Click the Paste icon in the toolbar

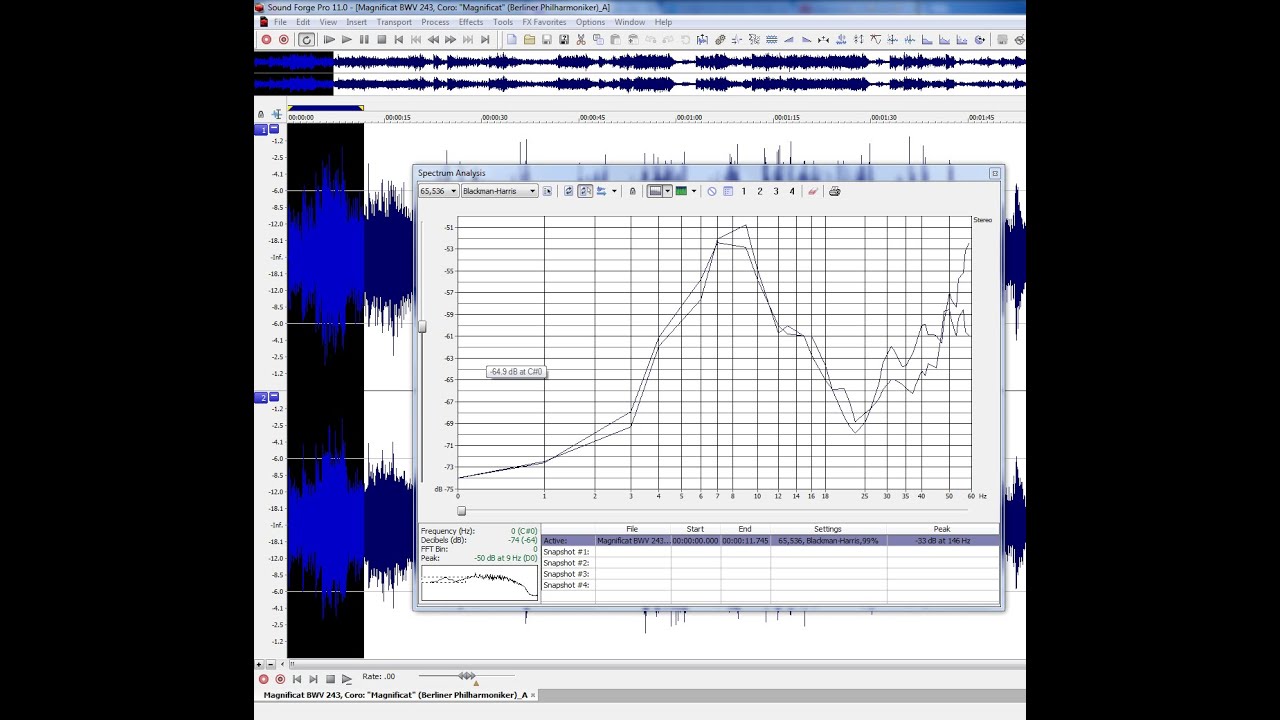616,40
